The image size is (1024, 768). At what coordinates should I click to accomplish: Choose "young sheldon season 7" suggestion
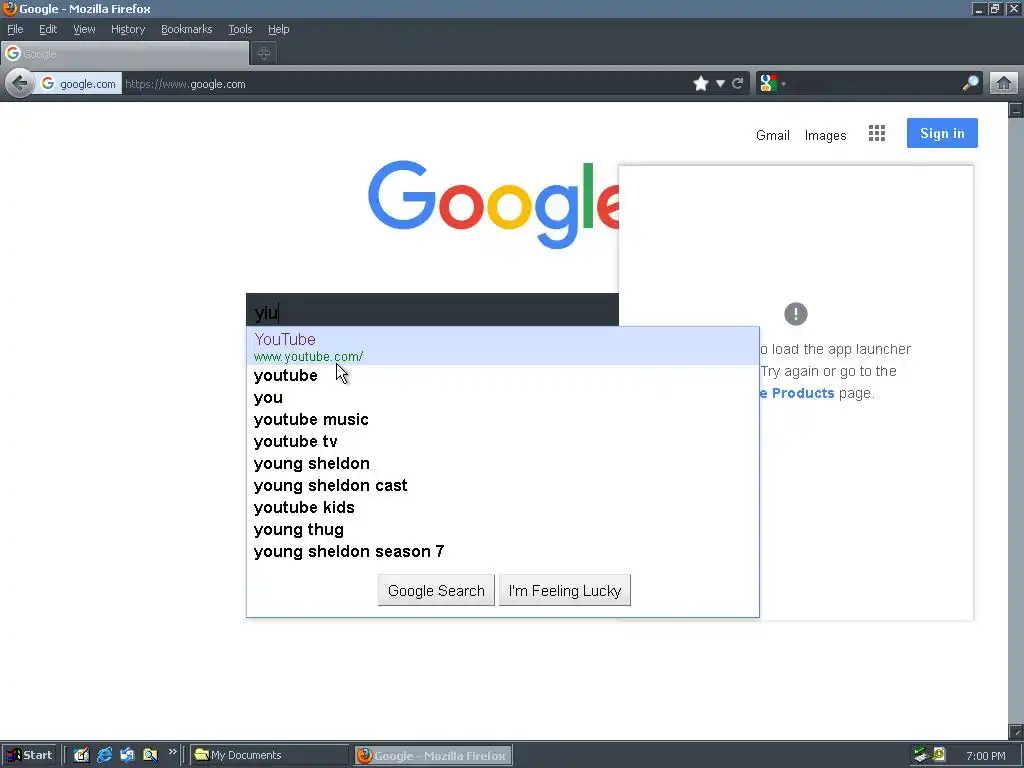(x=502, y=552)
